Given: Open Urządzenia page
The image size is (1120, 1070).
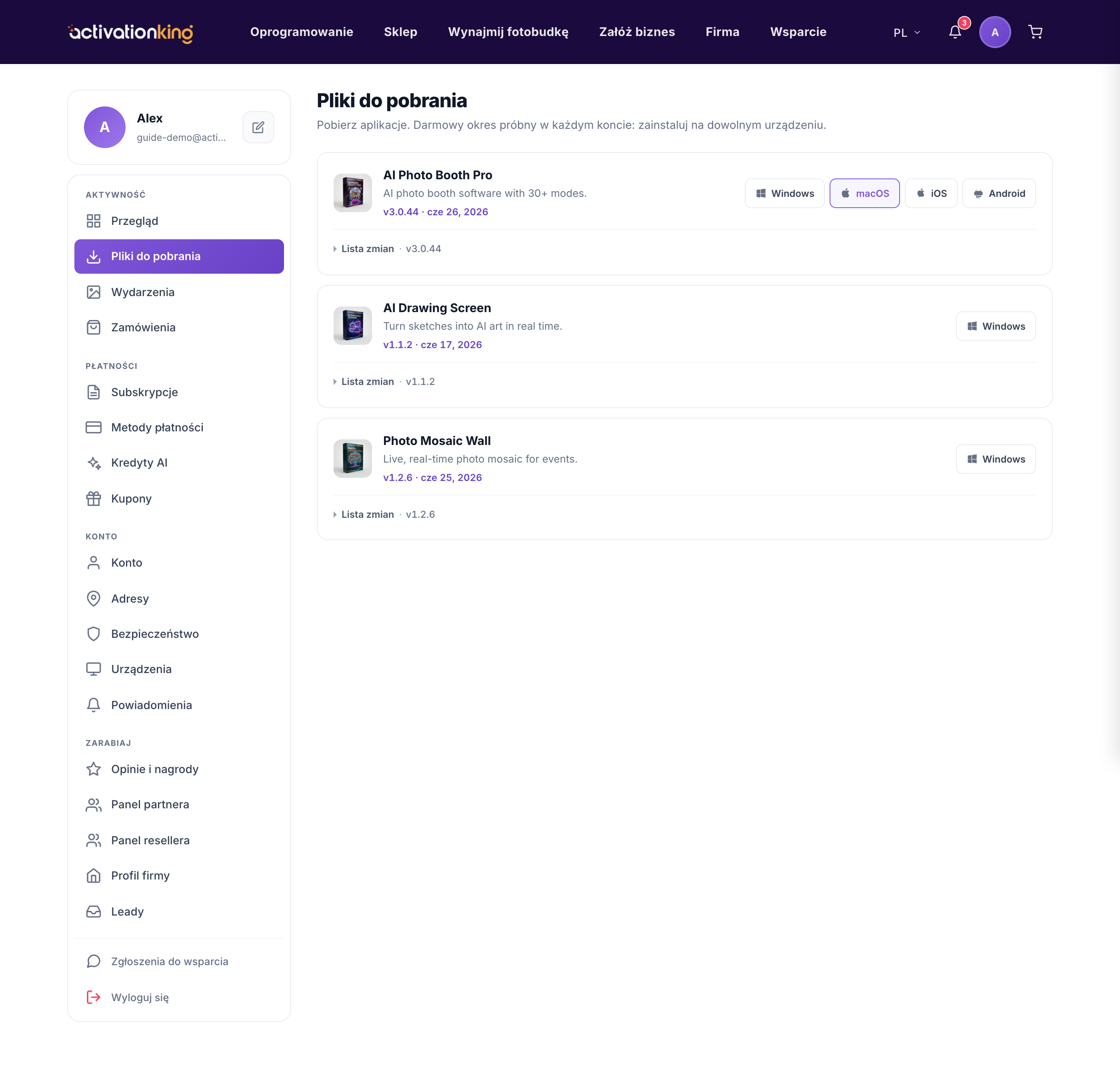Looking at the screenshot, I should pyautogui.click(x=179, y=669).
